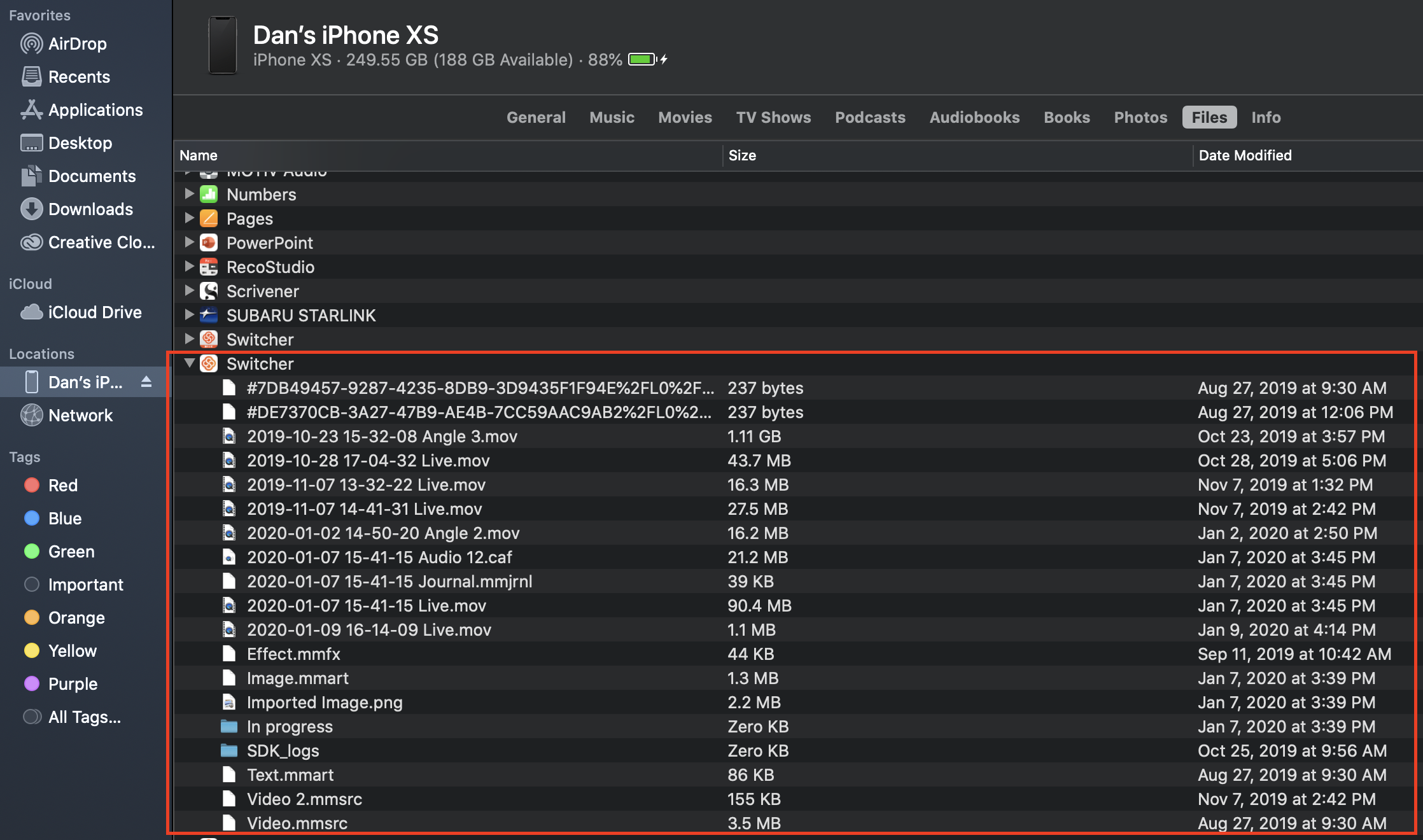
Task: Expand the PowerPoint disclosure triangle
Action: (x=189, y=241)
